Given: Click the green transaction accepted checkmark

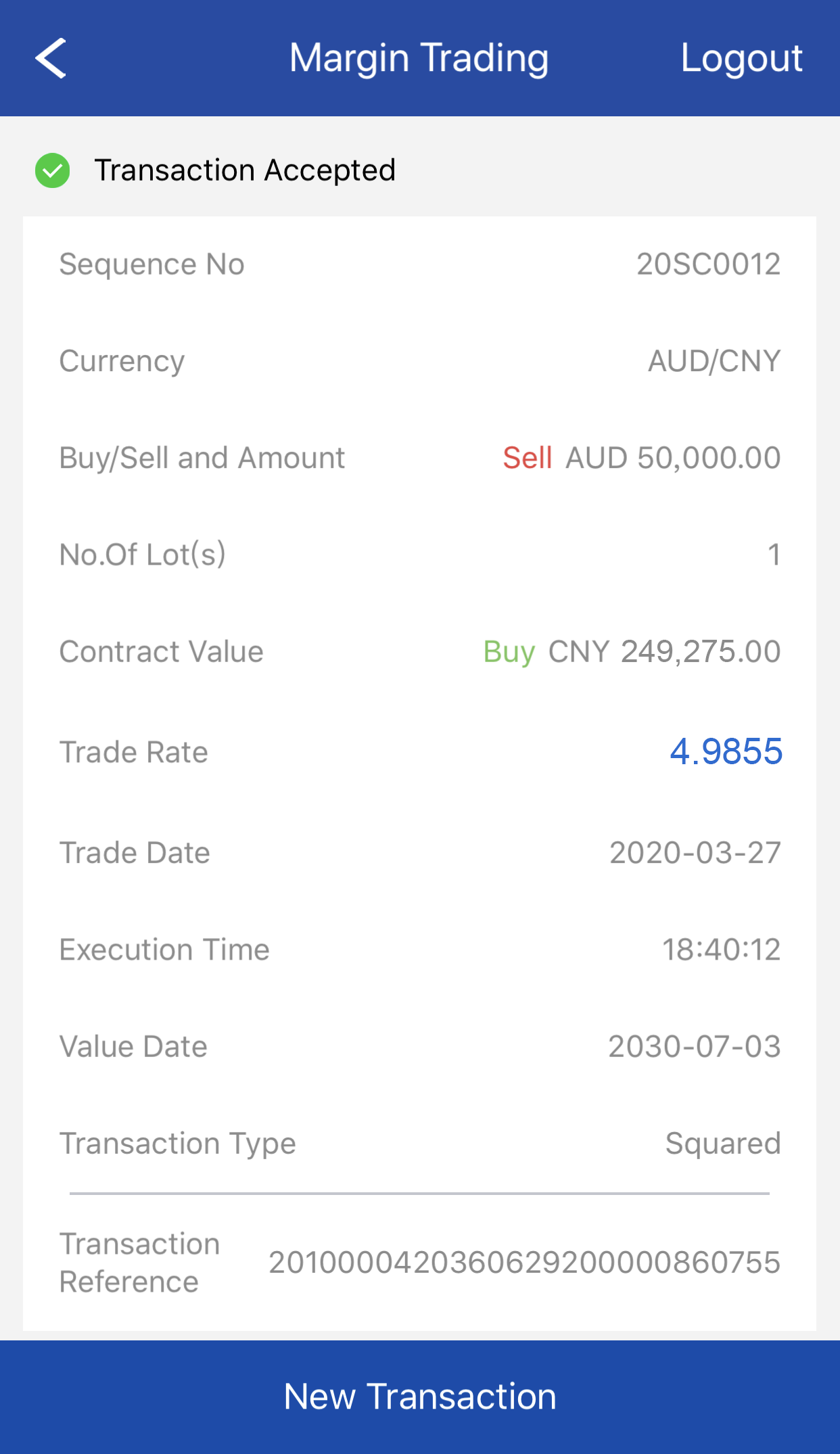Looking at the screenshot, I should point(53,170).
